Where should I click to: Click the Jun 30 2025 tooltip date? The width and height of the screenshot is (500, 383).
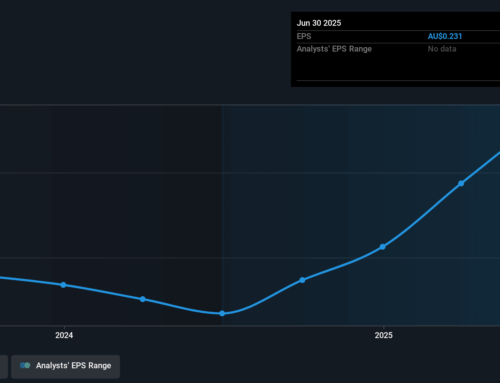click(x=319, y=23)
